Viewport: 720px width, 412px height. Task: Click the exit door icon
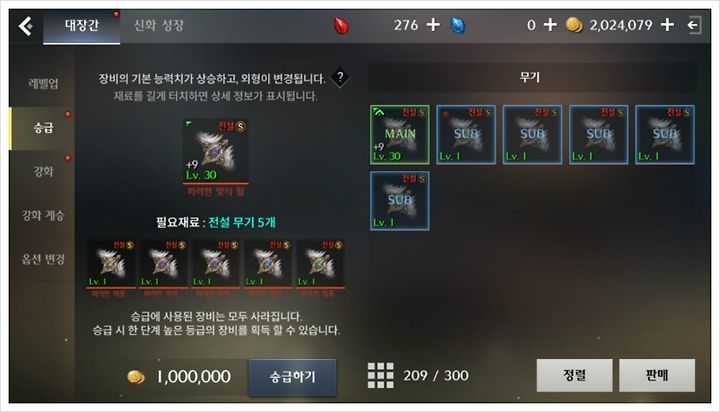coord(694,25)
